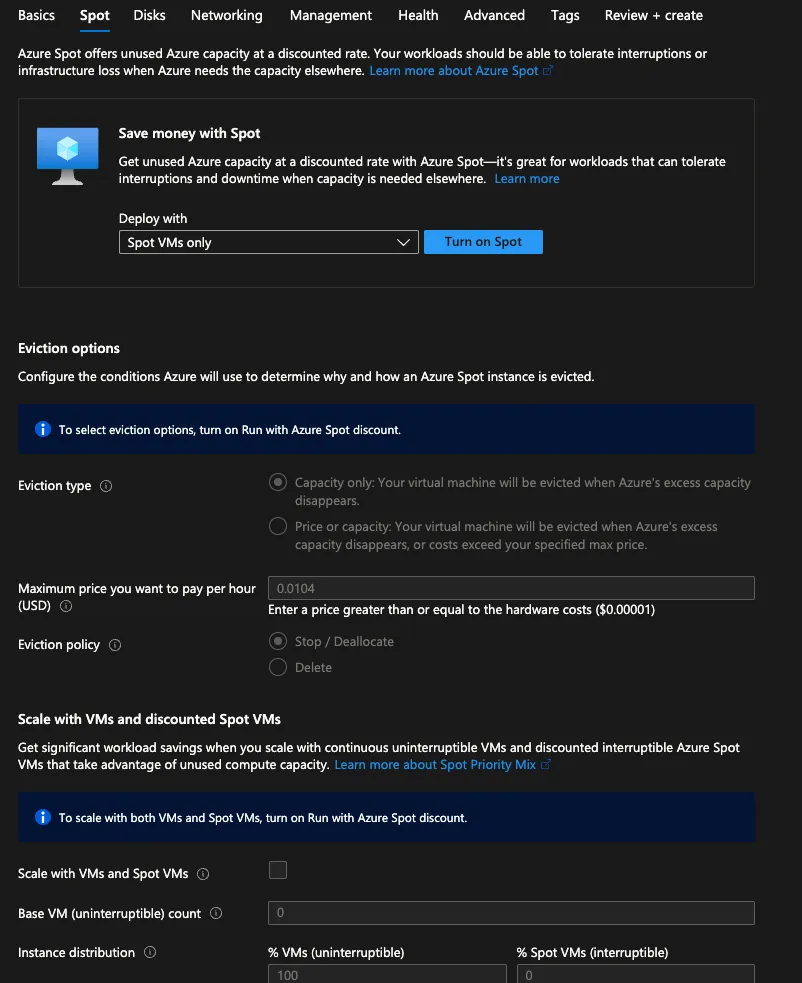Click Scale with VMs and discounted Spot VMs heading

pyautogui.click(x=149, y=719)
